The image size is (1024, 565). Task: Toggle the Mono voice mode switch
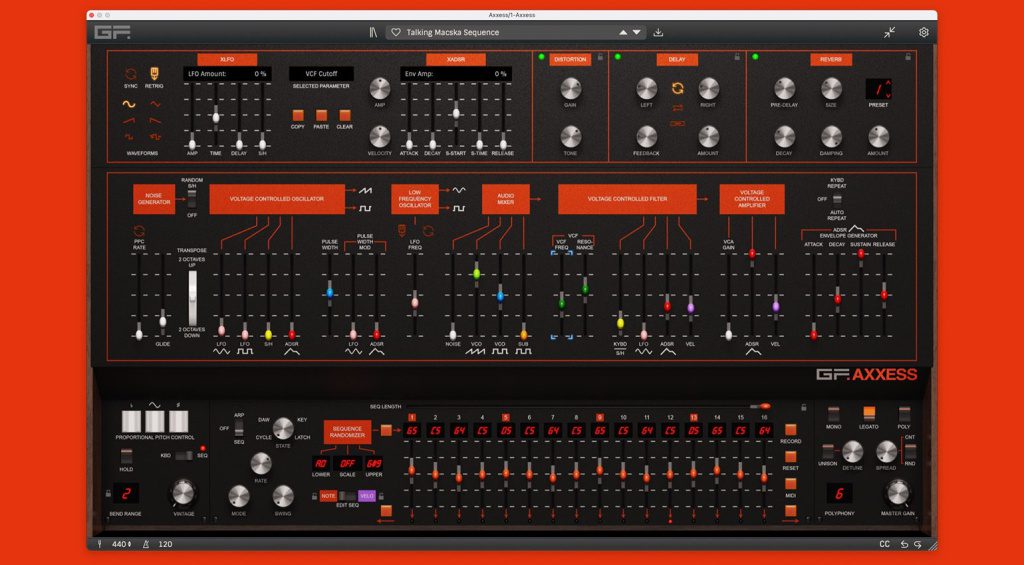pyautogui.click(x=833, y=413)
